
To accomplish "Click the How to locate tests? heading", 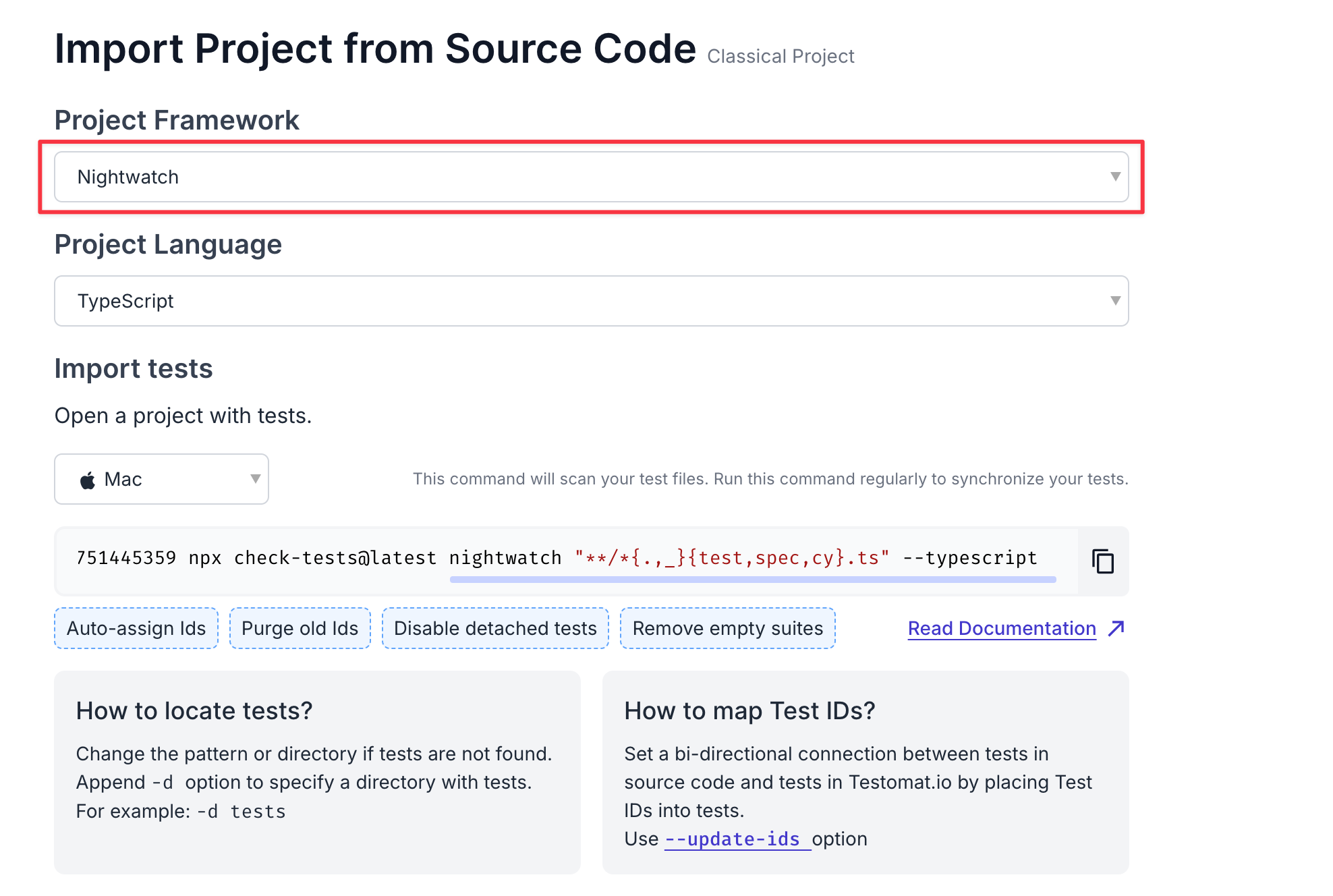I will 194,710.
